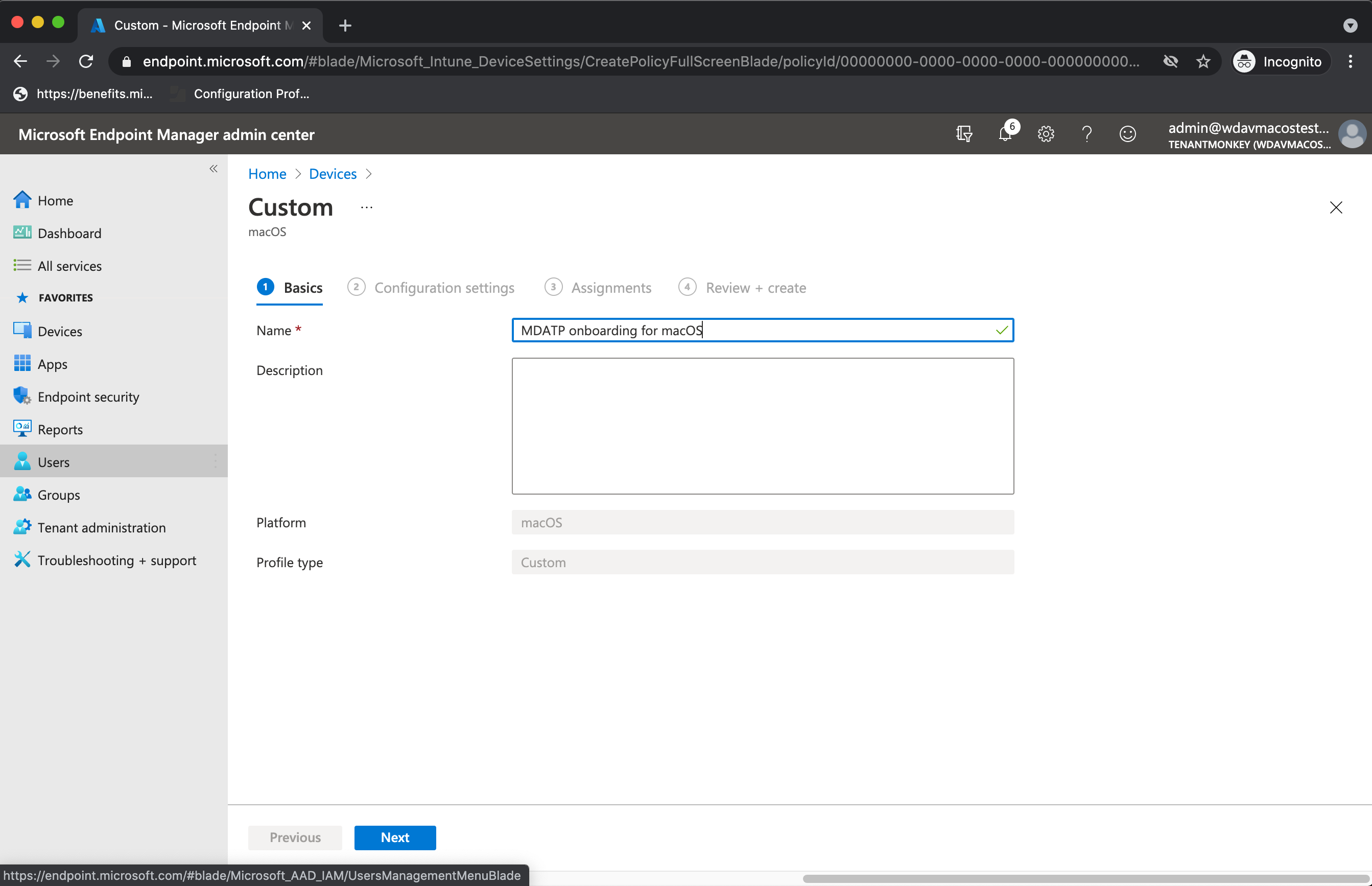Click the Home icon in sidebar
This screenshot has height=886, width=1372.
pyautogui.click(x=22, y=200)
